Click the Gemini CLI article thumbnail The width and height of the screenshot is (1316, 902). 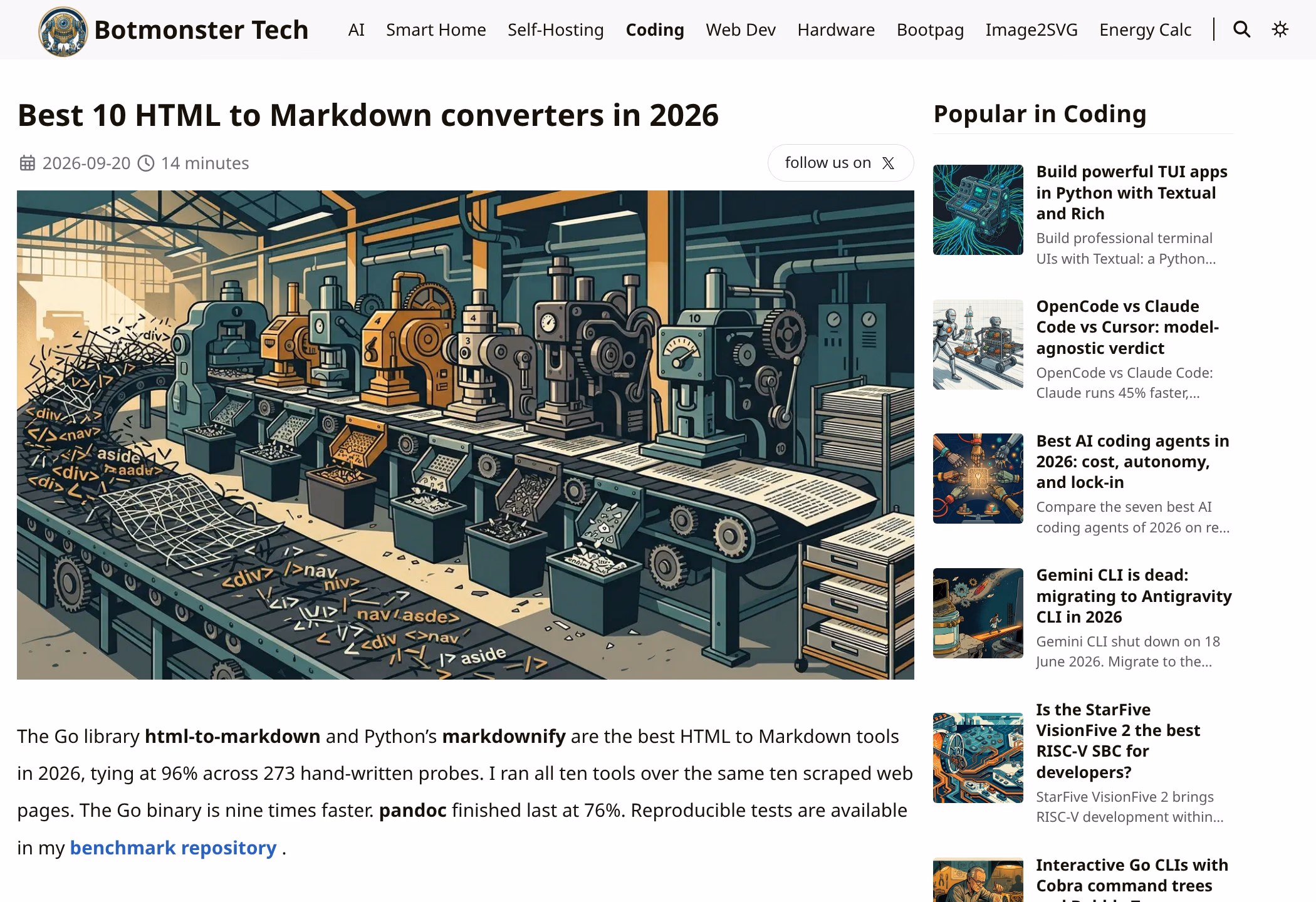978,613
